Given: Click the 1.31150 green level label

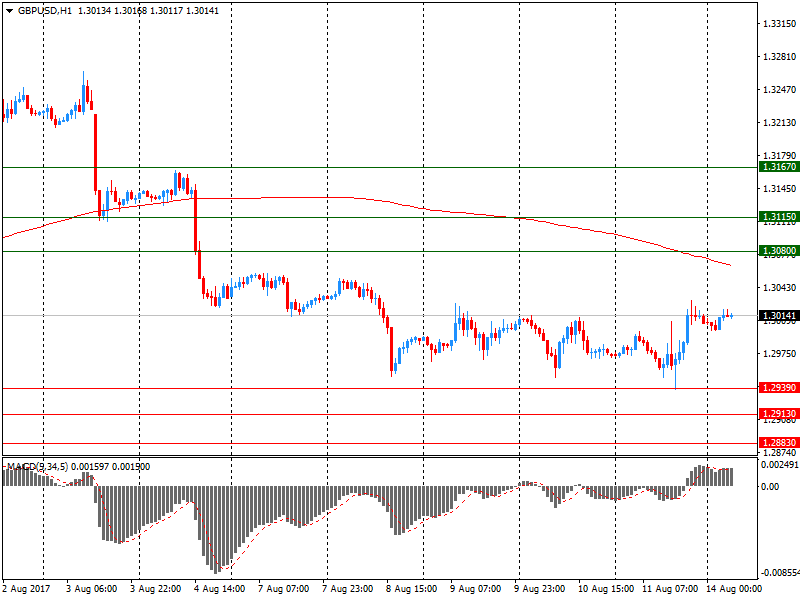Looking at the screenshot, I should (779, 217).
